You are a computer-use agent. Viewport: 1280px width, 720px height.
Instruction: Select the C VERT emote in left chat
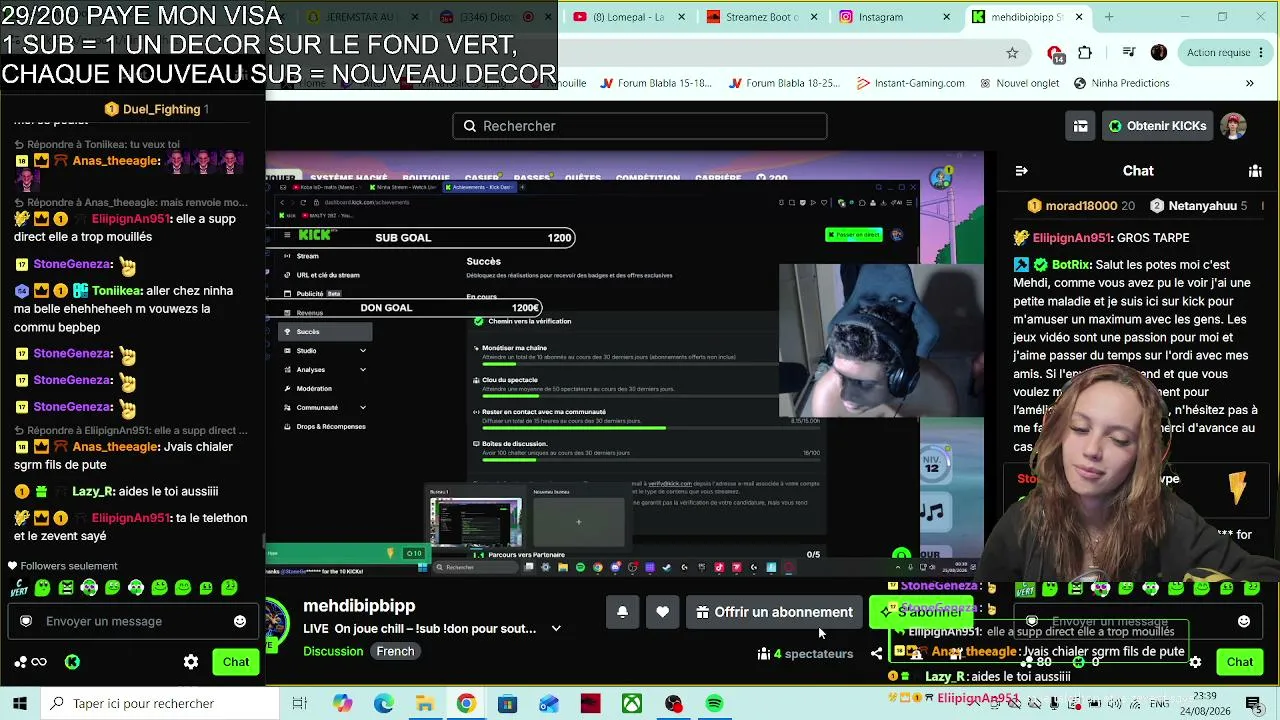(x=19, y=588)
